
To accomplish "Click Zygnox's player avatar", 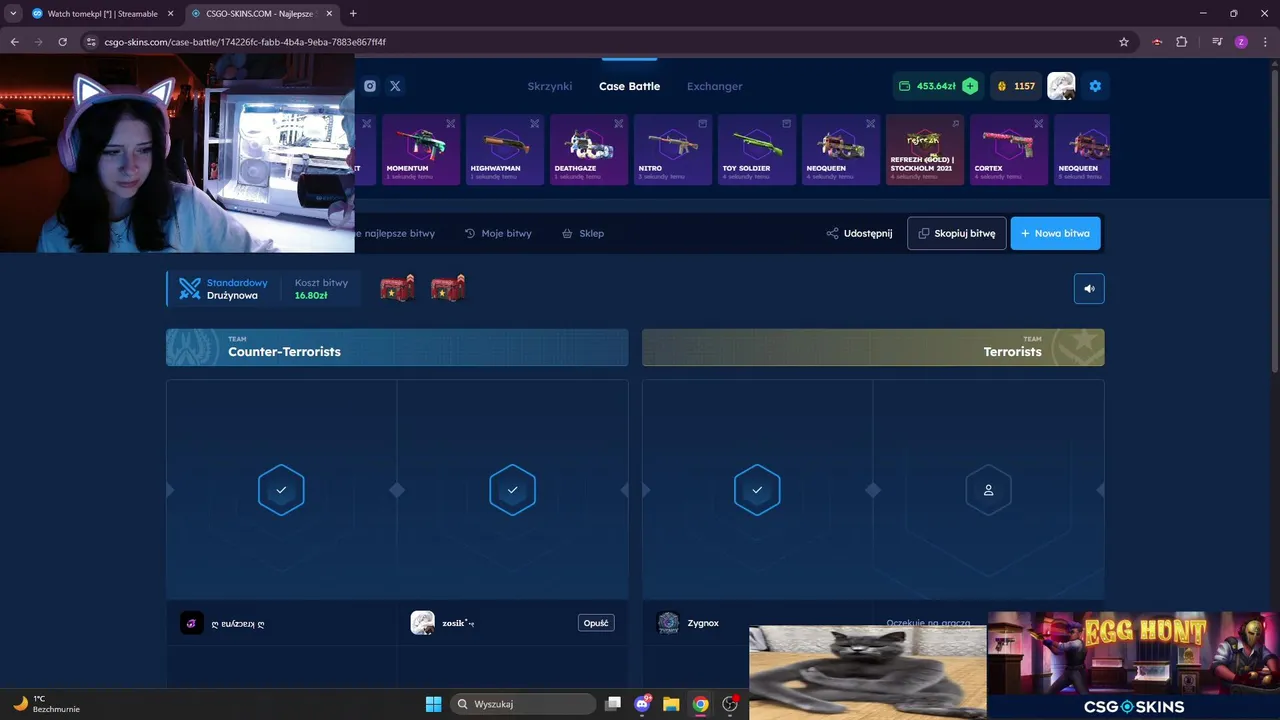I will pos(668,623).
